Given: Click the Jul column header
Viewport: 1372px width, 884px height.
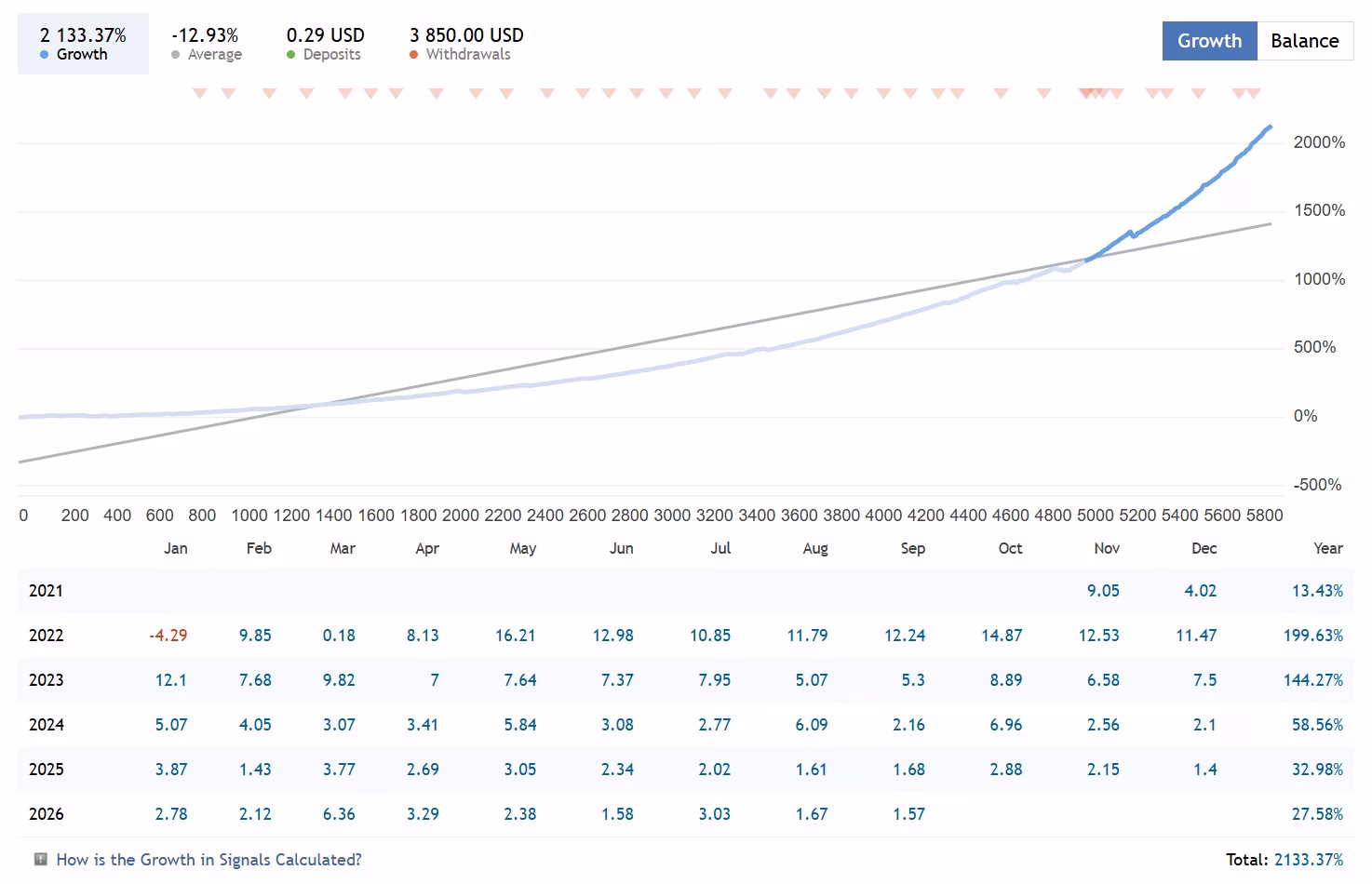Looking at the screenshot, I should [x=720, y=548].
